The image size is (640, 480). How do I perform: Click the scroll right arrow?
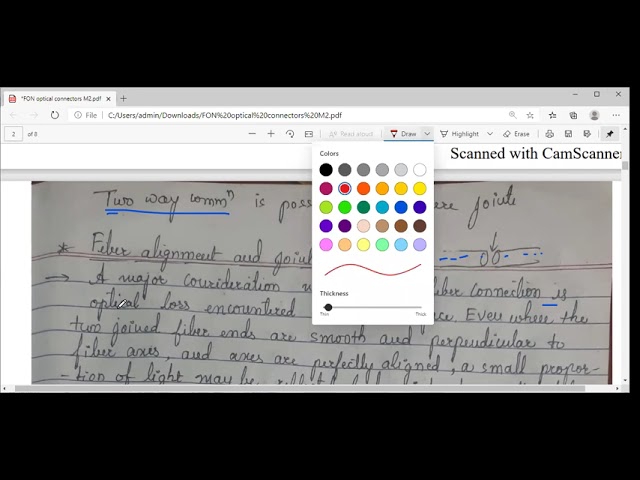(x=617, y=388)
